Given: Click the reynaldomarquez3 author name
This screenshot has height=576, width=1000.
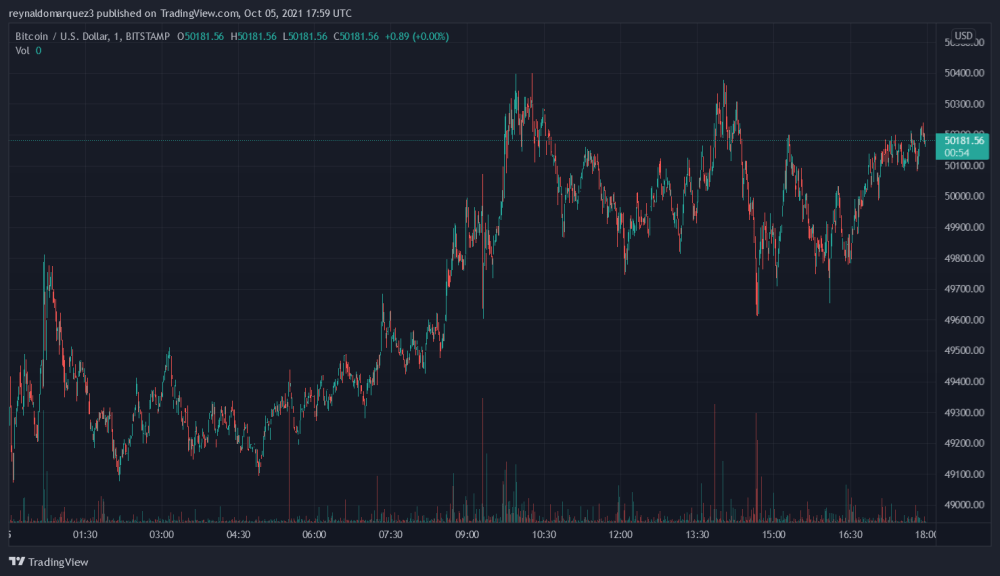Looking at the screenshot, I should (x=50, y=13).
